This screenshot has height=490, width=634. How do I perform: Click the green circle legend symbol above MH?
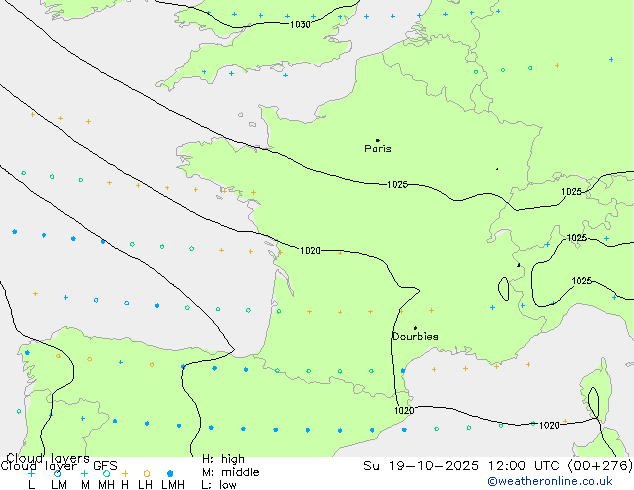[106, 473]
